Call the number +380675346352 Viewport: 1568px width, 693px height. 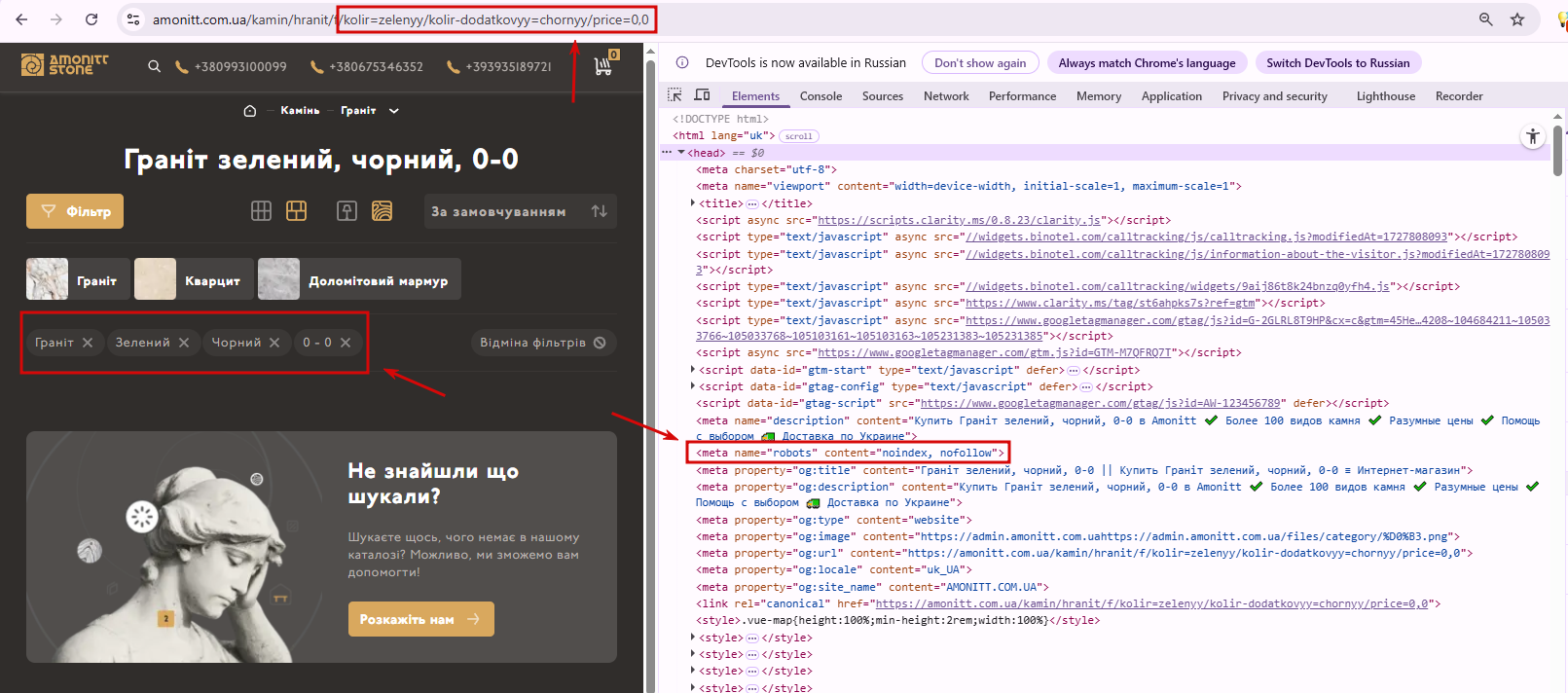click(x=367, y=67)
